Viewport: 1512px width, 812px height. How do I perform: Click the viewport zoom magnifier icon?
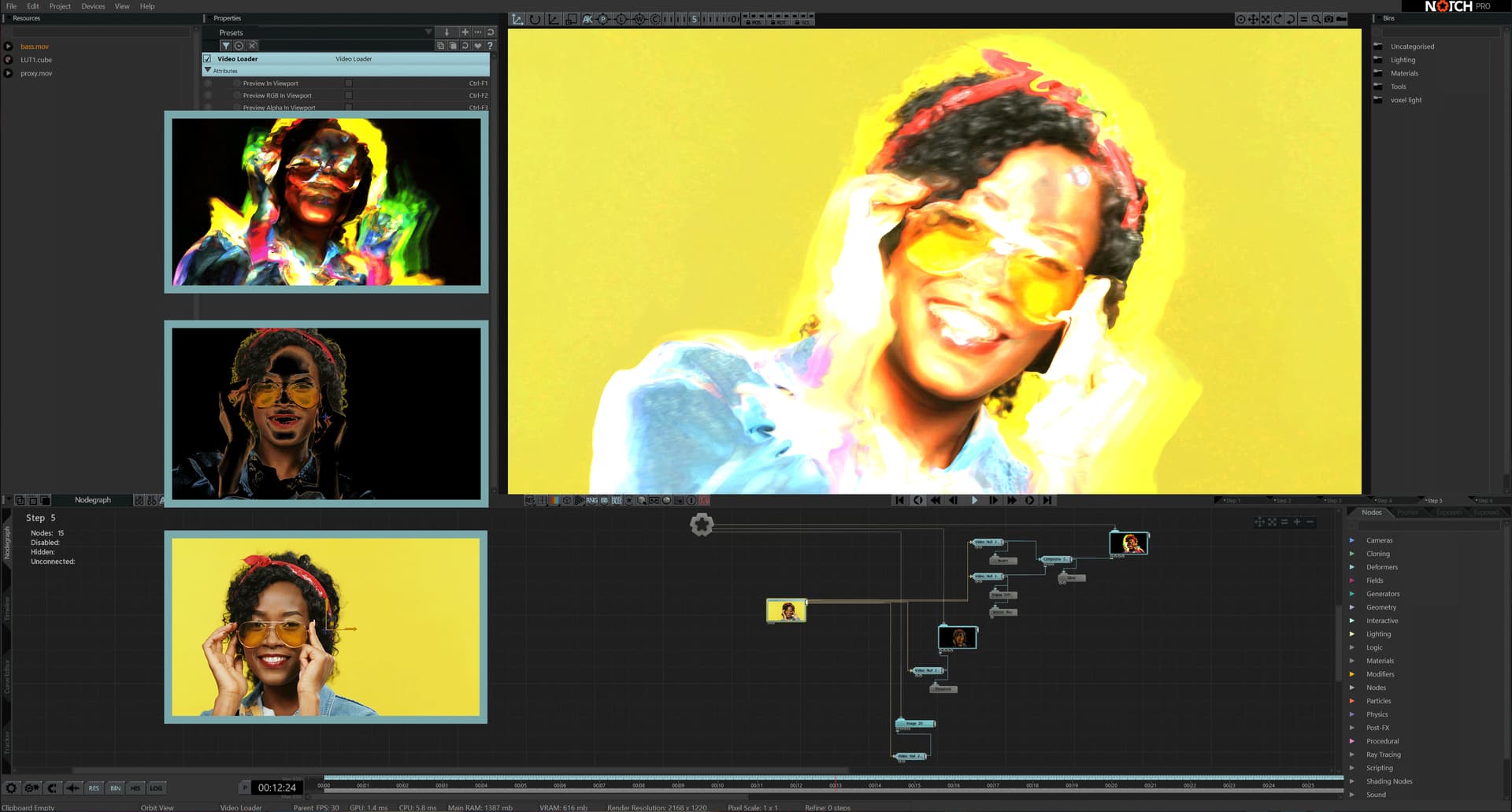1316,19
